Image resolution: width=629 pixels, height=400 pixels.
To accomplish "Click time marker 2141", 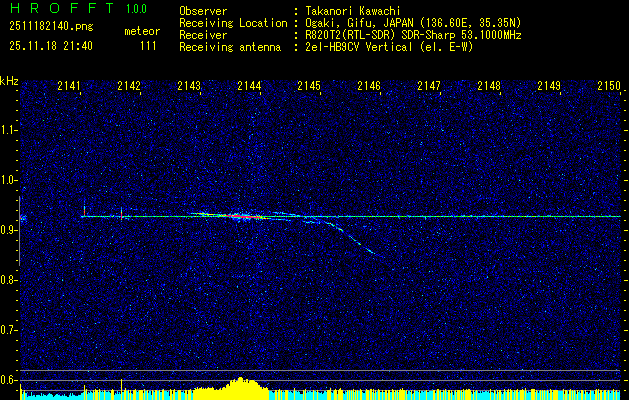I will [x=69, y=86].
